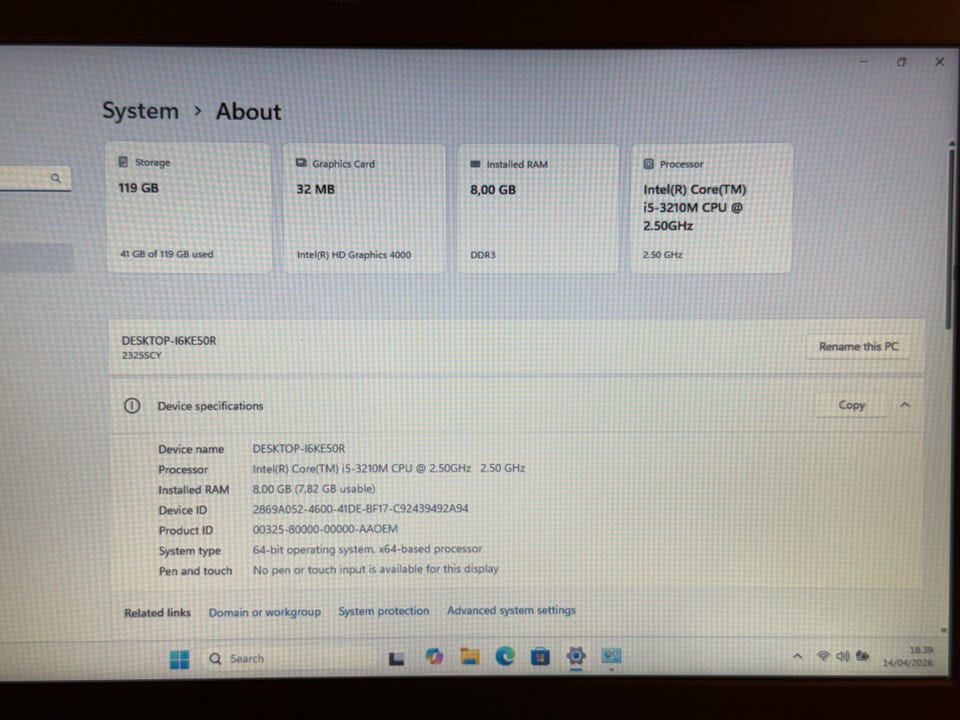Click the Settings gear taskbar icon

point(576,656)
